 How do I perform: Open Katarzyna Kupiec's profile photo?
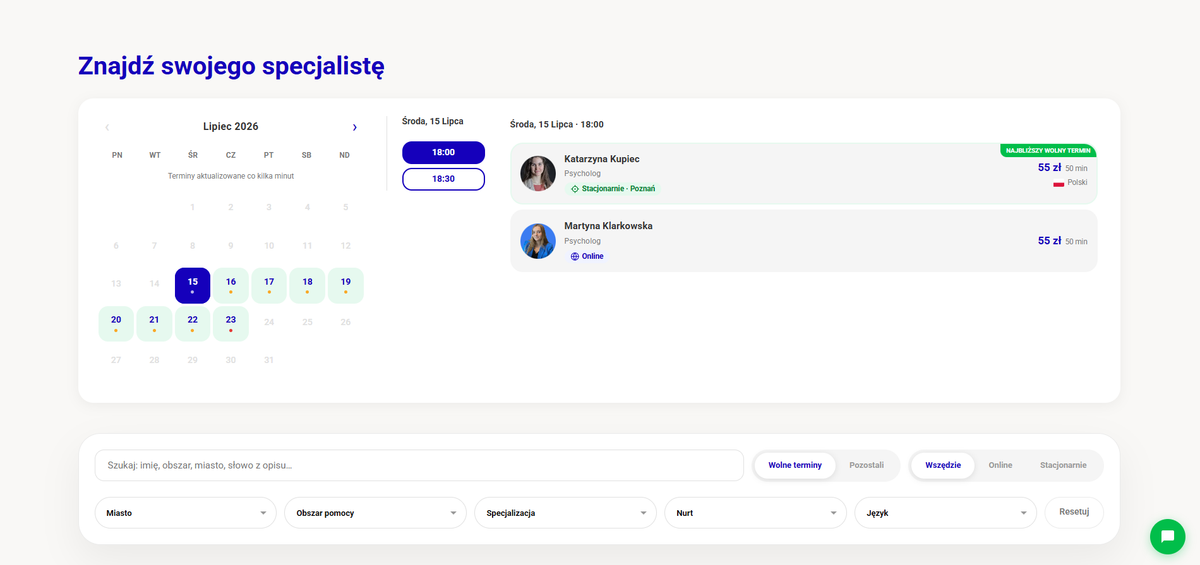tap(538, 173)
